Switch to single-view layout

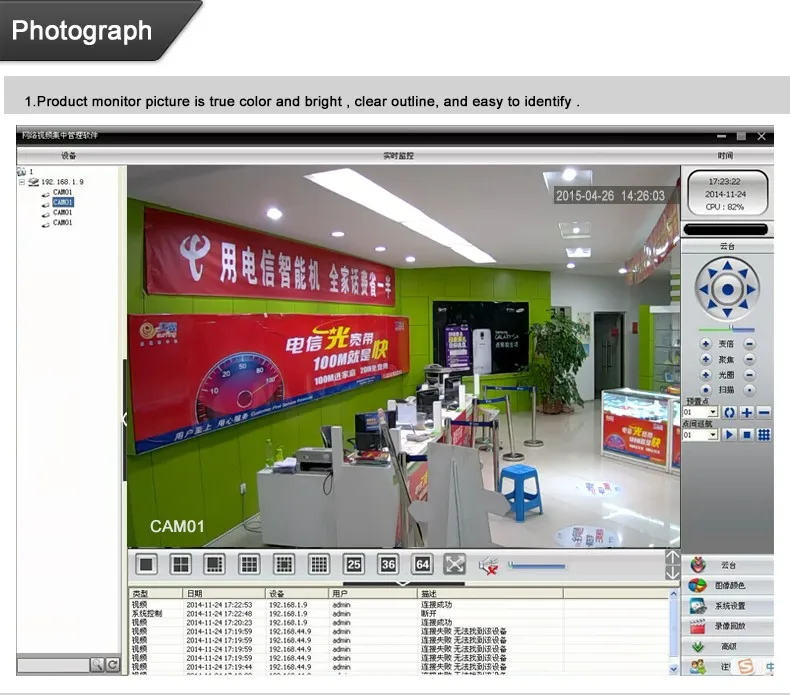tap(147, 564)
